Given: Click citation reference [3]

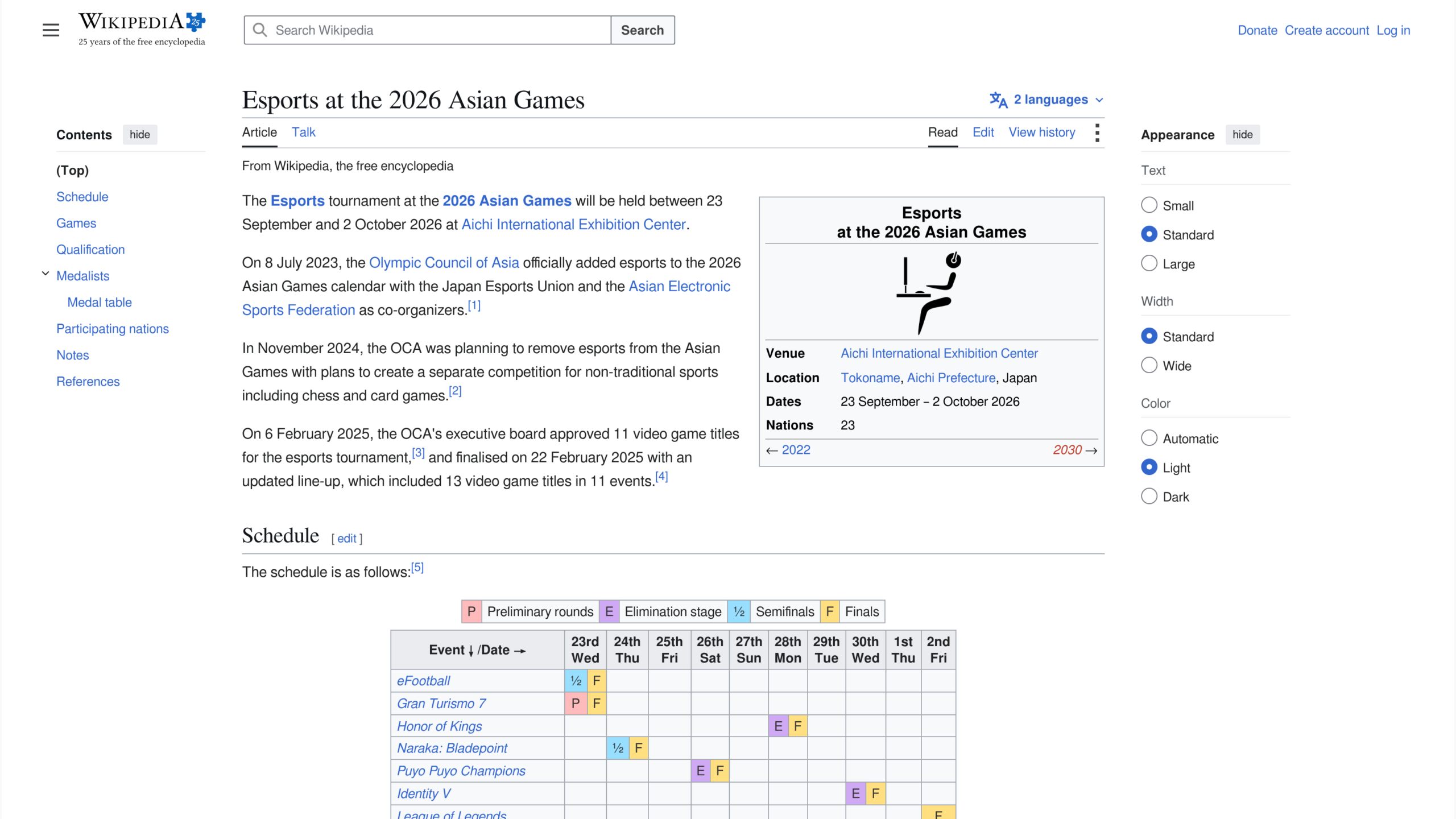Looking at the screenshot, I should pyautogui.click(x=419, y=453).
